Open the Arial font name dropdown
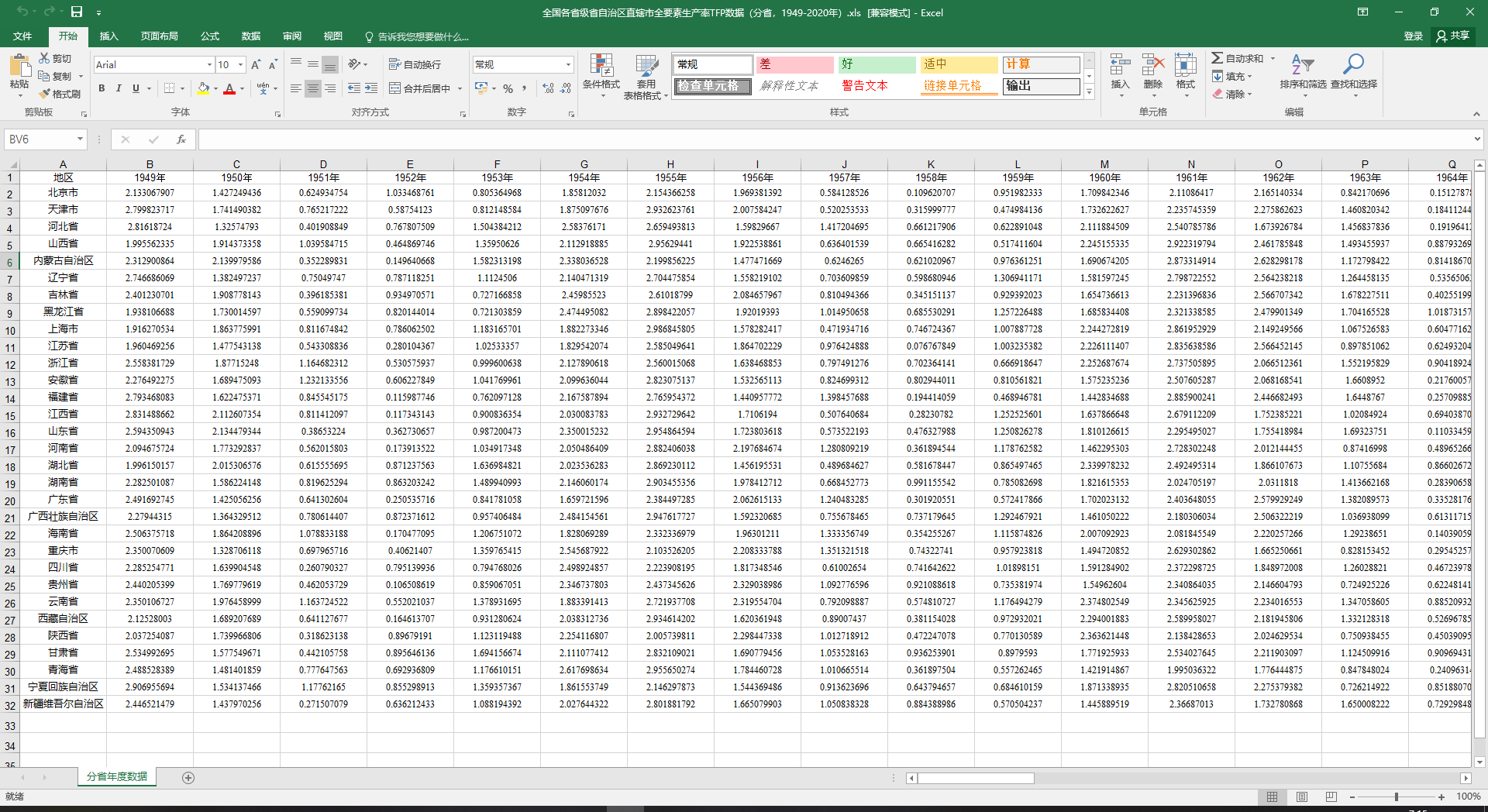 click(x=209, y=65)
